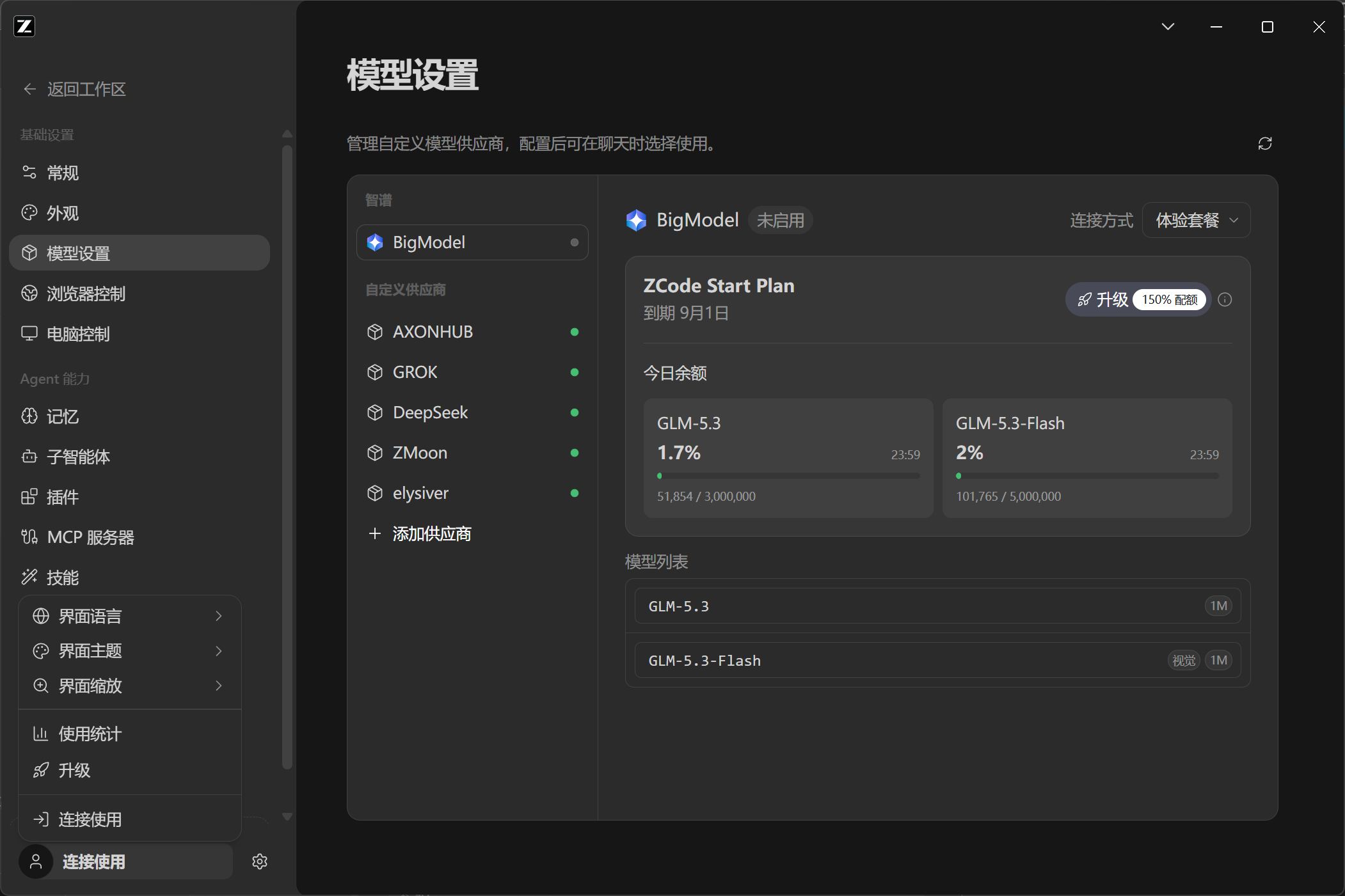Expand 界面缩放 submenu chevron

point(219,686)
